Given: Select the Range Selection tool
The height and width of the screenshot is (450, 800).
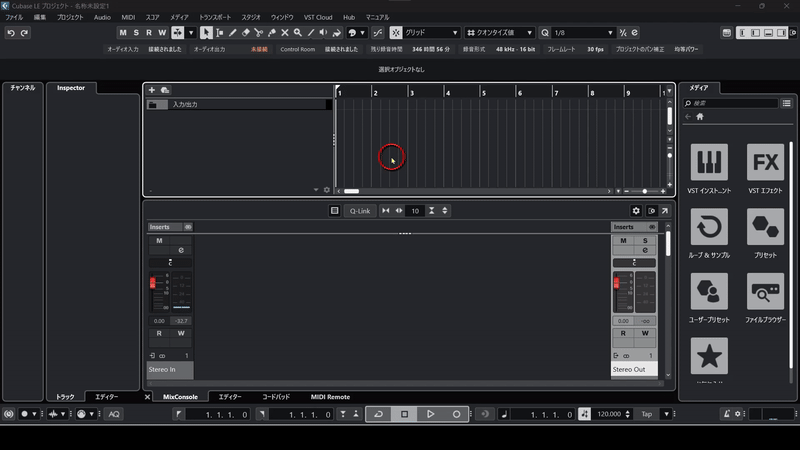Looking at the screenshot, I should click(x=219, y=33).
